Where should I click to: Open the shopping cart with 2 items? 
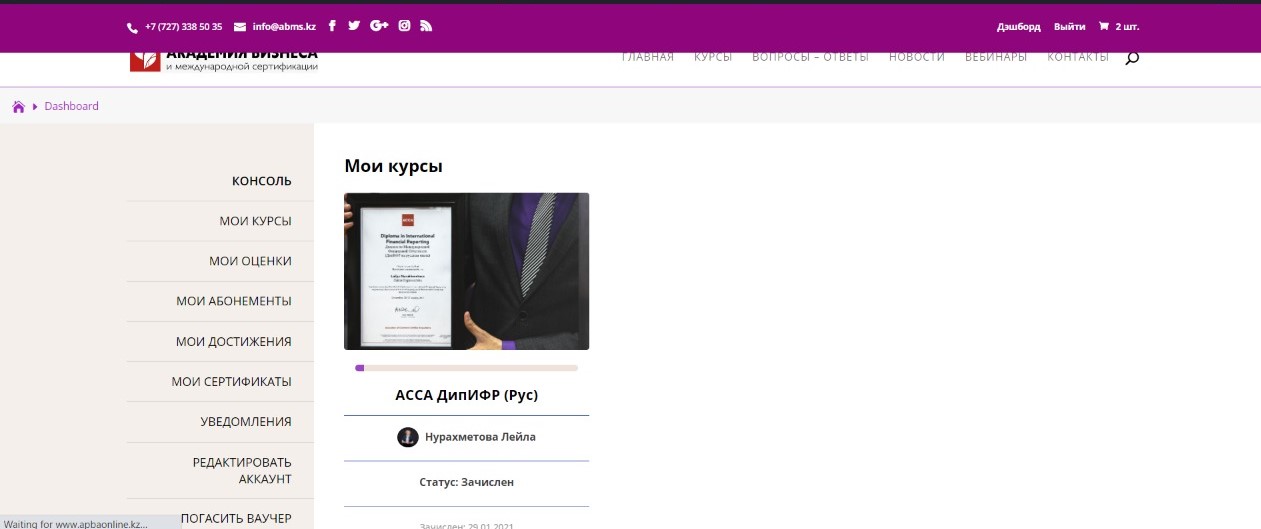[1118, 27]
